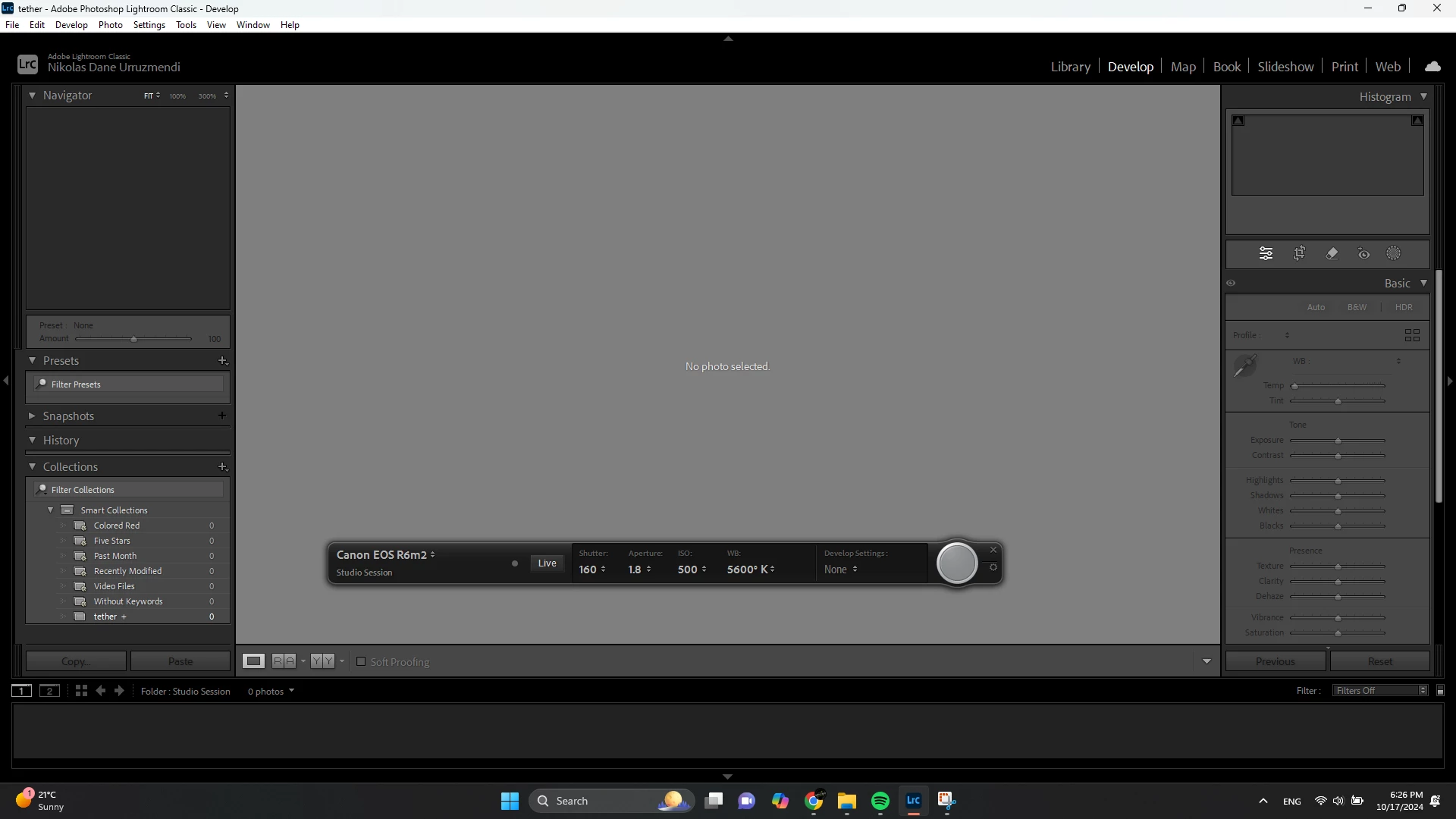Expand the Snapshots panel
The image size is (1456, 819).
[32, 416]
